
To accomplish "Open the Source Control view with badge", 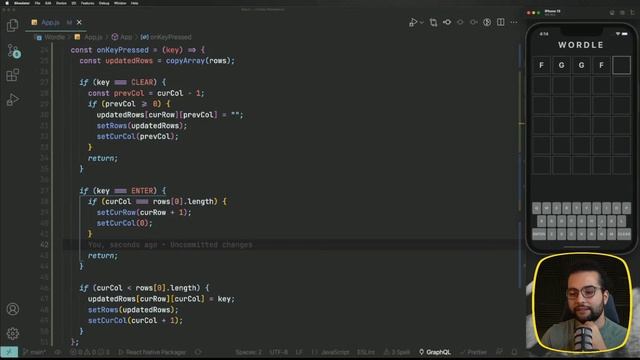I will 13,51.
